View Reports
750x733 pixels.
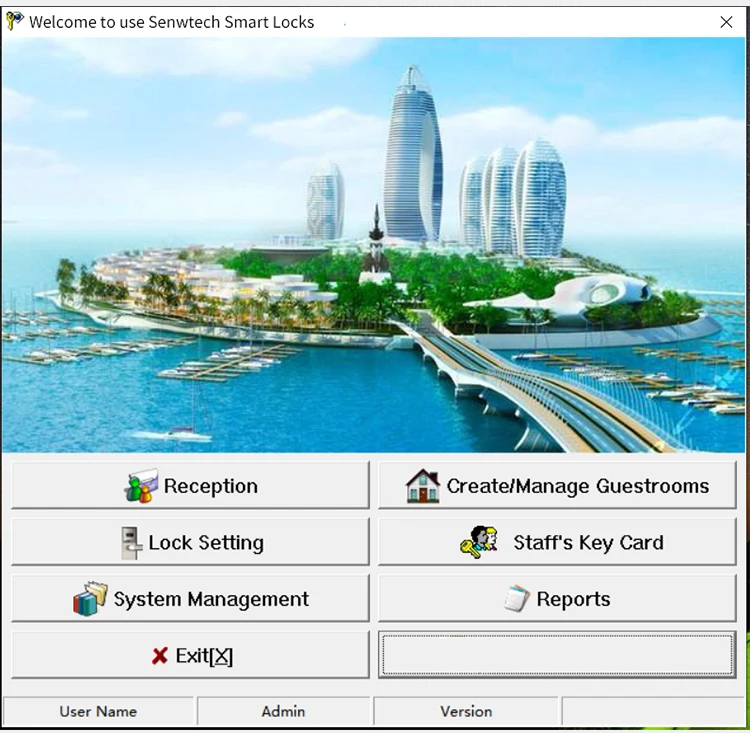point(557,599)
